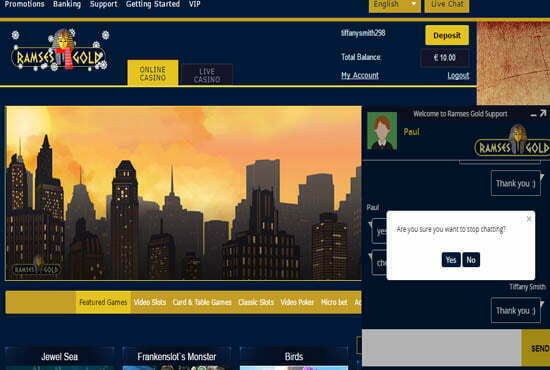Choose No in stop chatting dialog
The image size is (550, 370).
471,260
